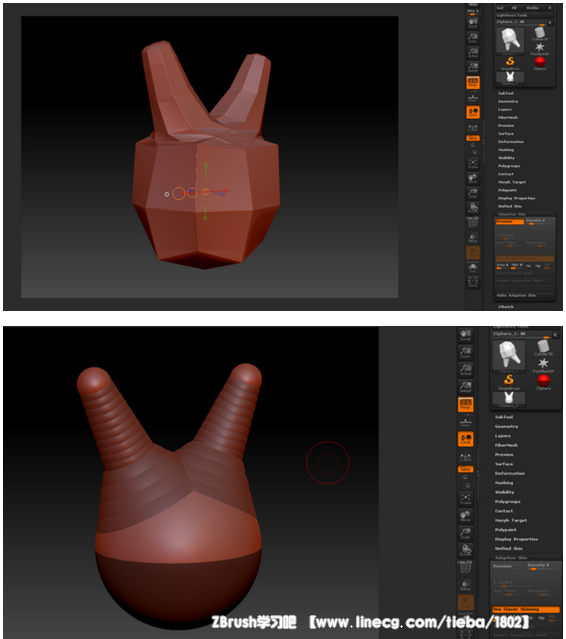566x639 pixels.
Task: Open Polypaint submenu in the lower screenshot
Action: 505,529
